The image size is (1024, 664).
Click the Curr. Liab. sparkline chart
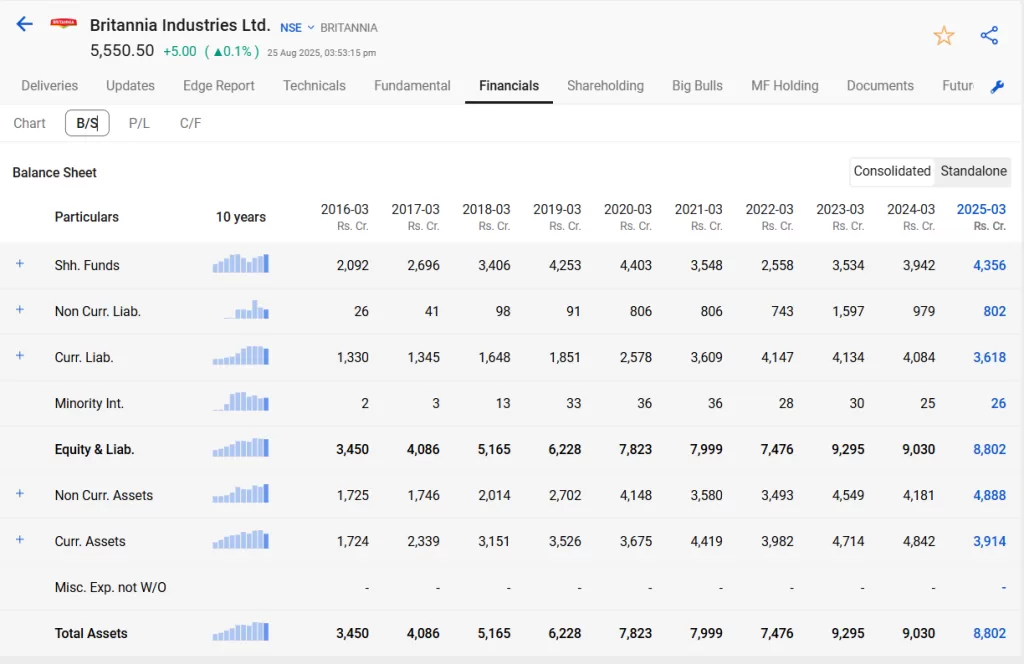click(x=240, y=356)
